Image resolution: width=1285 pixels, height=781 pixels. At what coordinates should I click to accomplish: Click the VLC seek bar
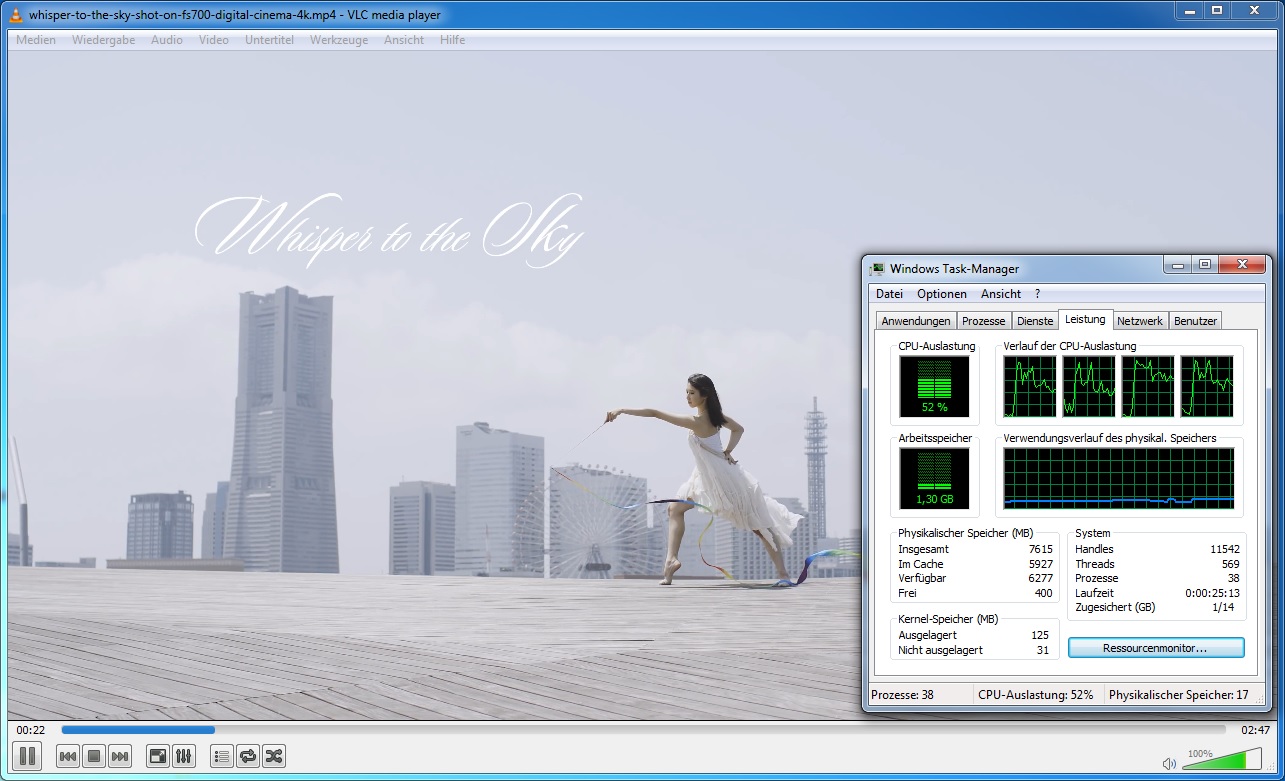point(644,730)
